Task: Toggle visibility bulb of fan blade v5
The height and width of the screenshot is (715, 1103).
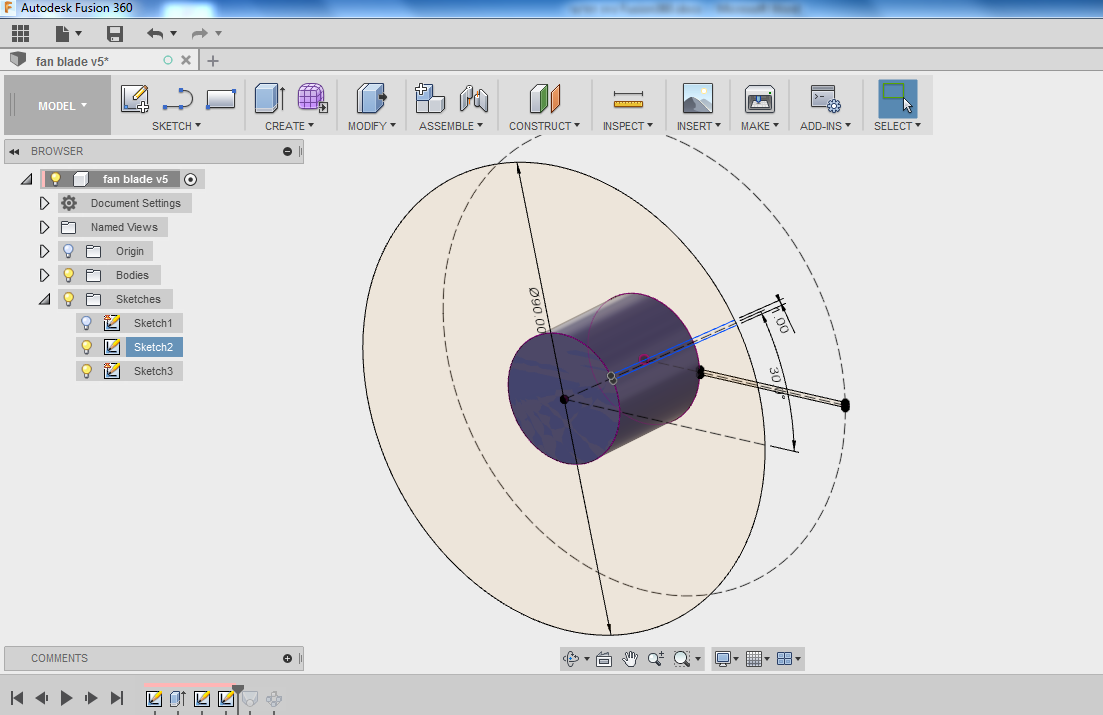Action: (x=56, y=179)
